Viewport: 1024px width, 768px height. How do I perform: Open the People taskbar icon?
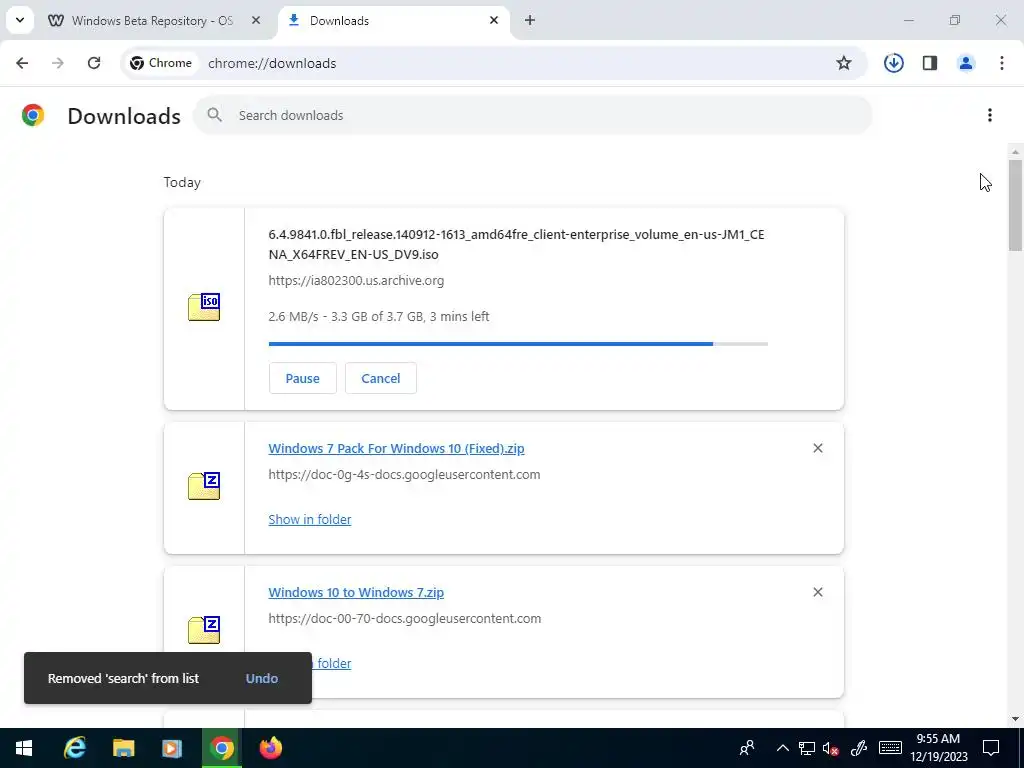click(x=747, y=748)
